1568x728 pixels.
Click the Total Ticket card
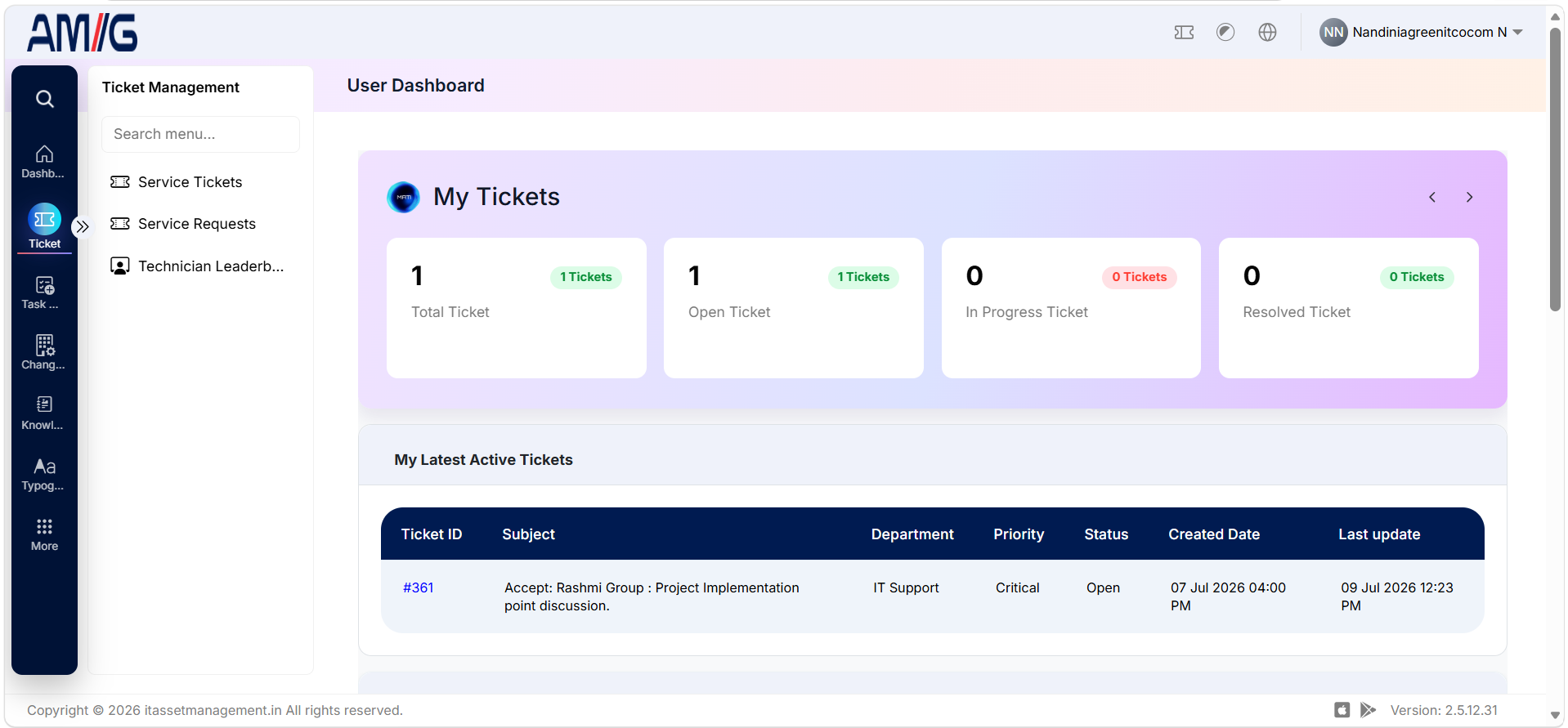517,308
